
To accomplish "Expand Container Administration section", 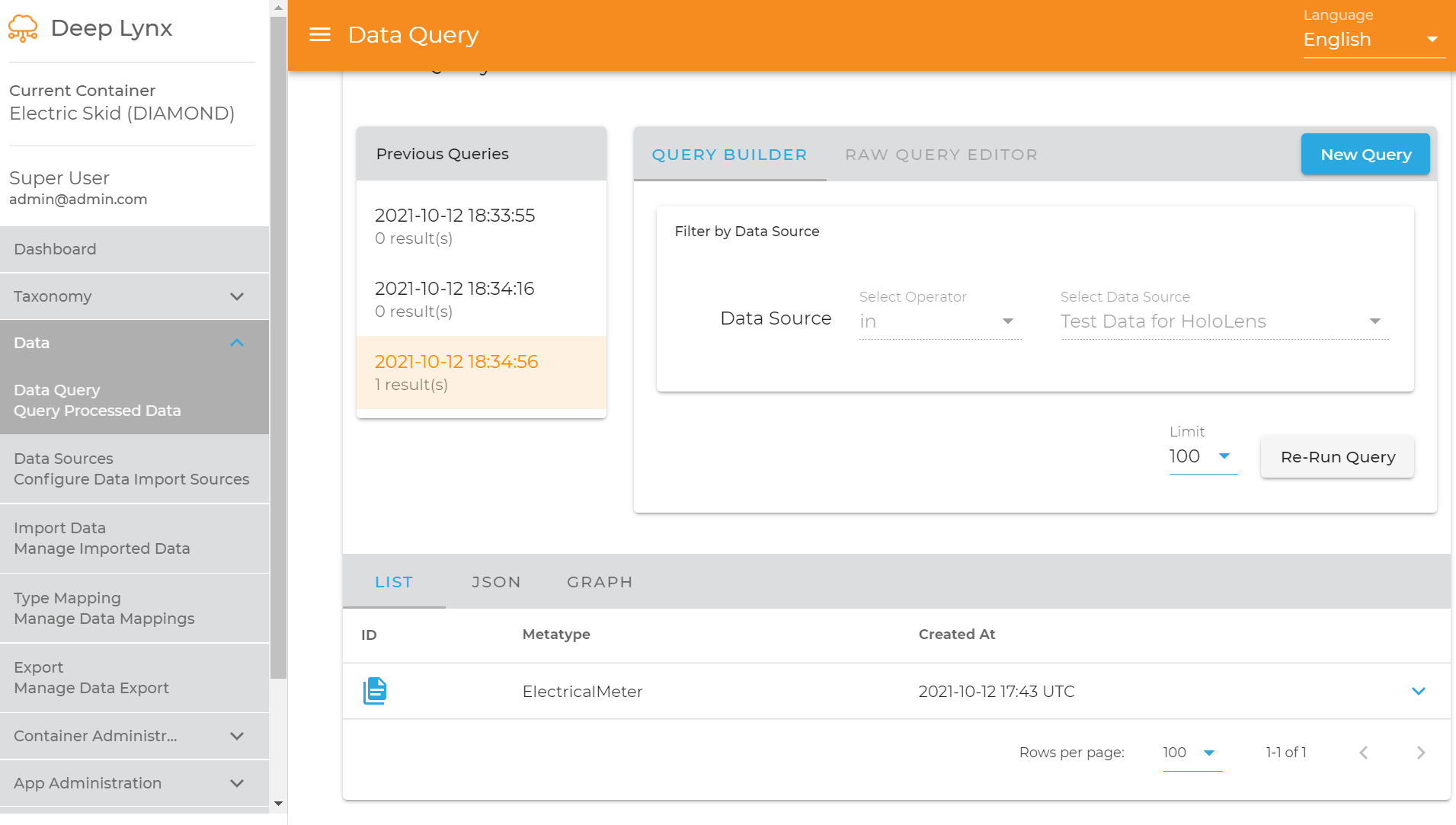I will (x=135, y=736).
